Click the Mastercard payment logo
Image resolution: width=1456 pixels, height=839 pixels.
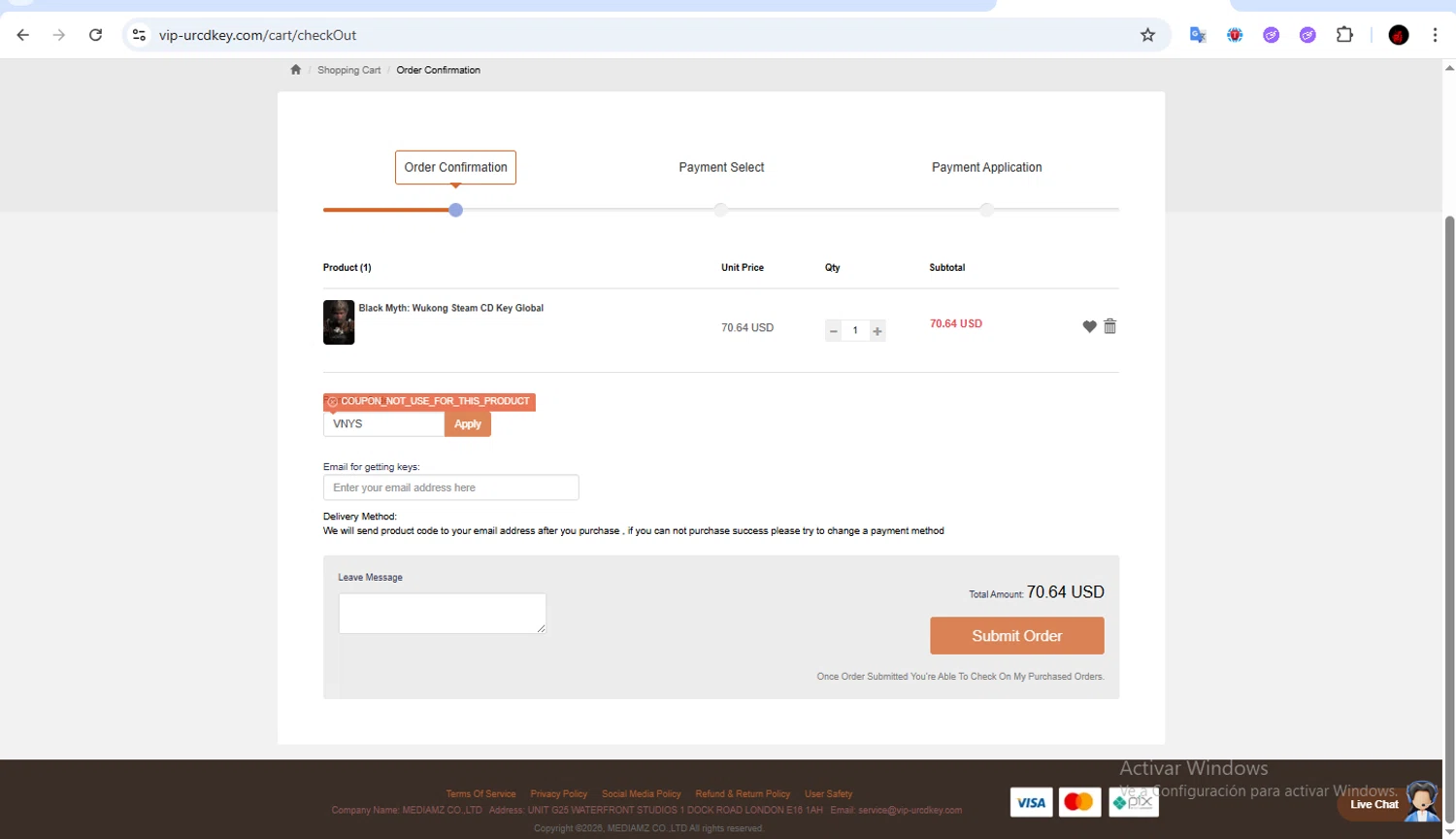pyautogui.click(x=1079, y=802)
